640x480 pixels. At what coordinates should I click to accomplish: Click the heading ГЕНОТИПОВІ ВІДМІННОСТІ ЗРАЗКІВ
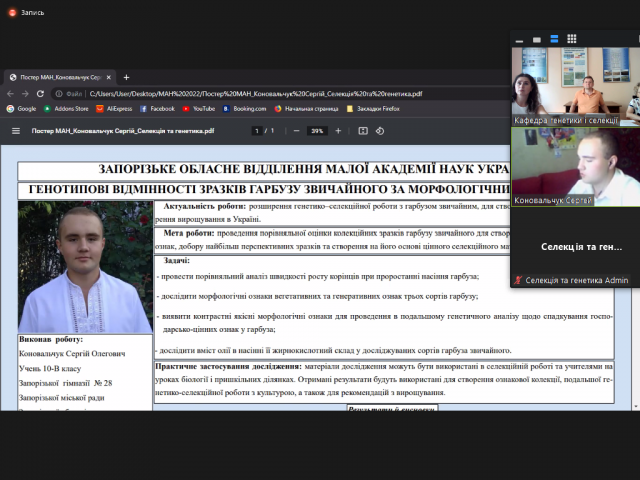pos(269,189)
